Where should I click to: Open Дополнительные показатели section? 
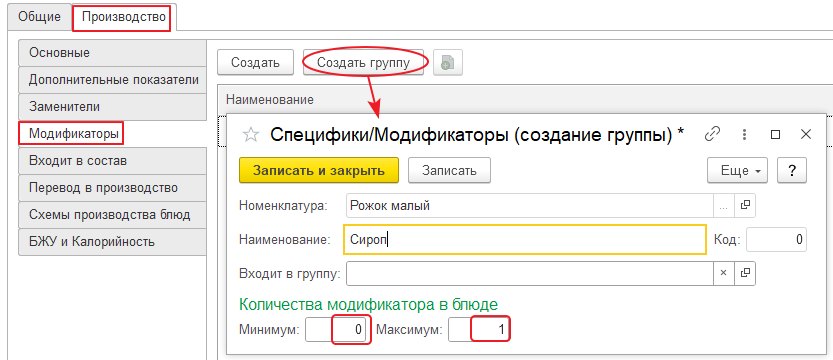point(112,80)
